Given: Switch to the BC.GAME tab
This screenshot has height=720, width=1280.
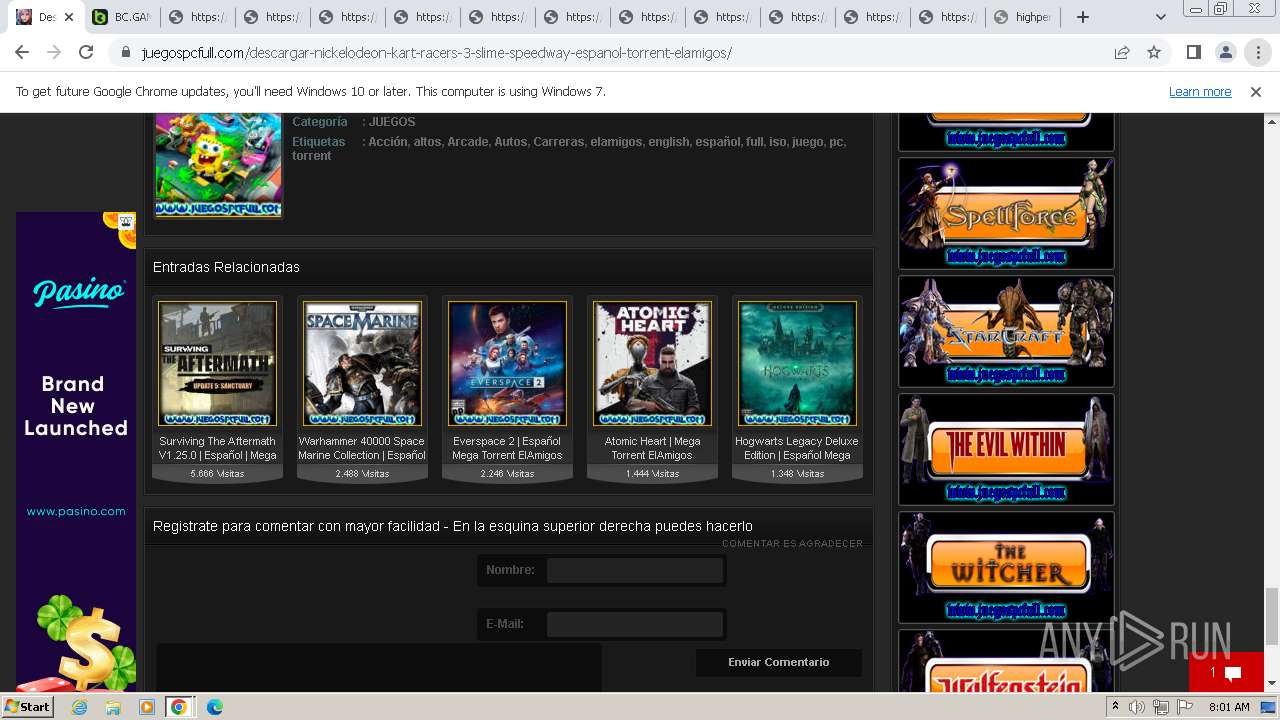Looking at the screenshot, I should tap(121, 17).
